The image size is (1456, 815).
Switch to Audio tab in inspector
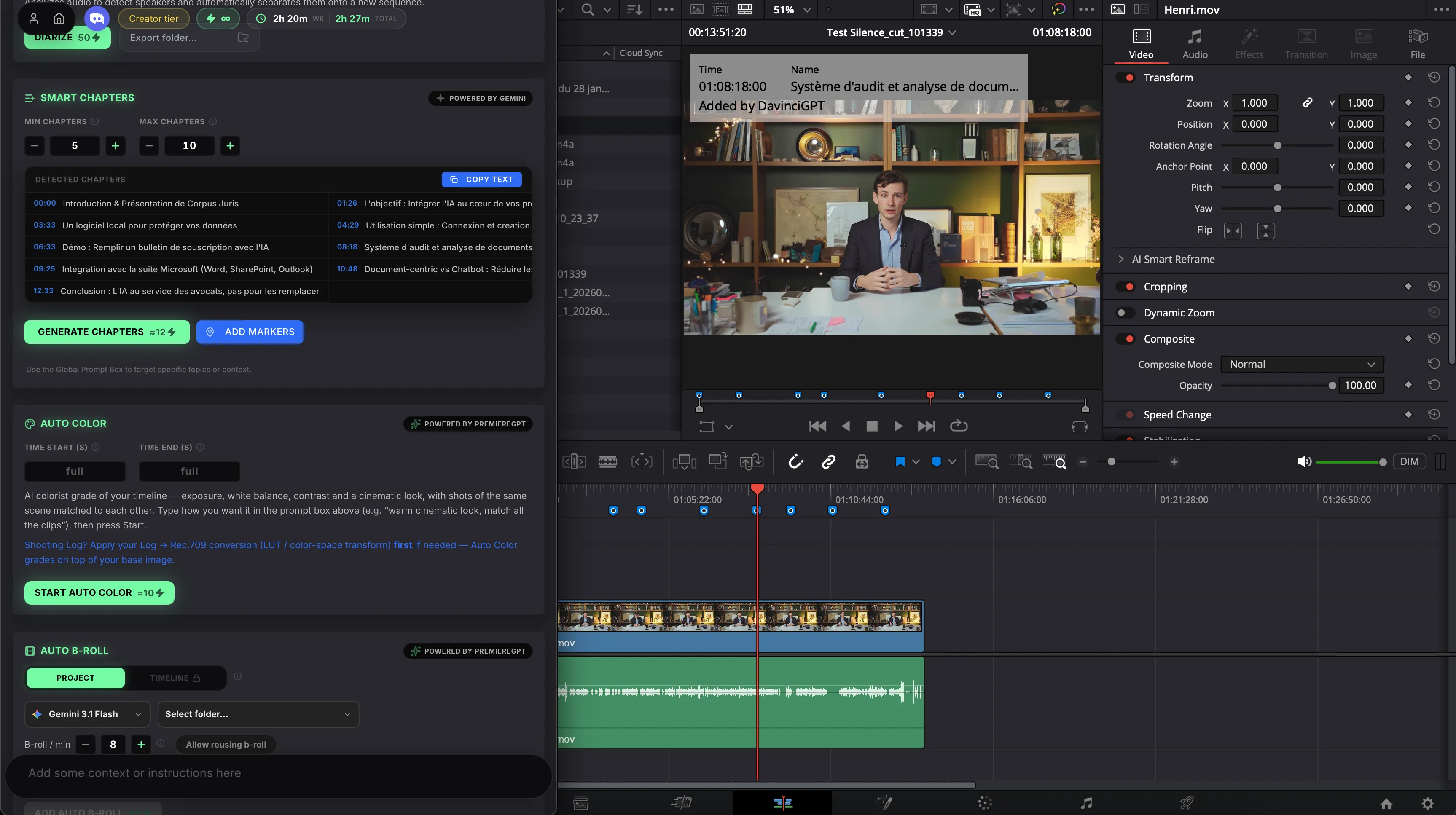1195,43
